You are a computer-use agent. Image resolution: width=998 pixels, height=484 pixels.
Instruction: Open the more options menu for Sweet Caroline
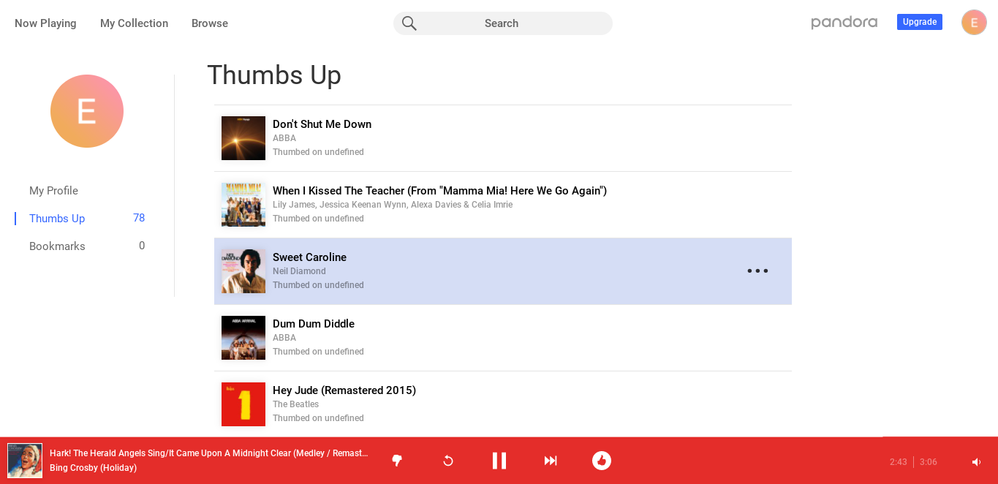tap(757, 271)
